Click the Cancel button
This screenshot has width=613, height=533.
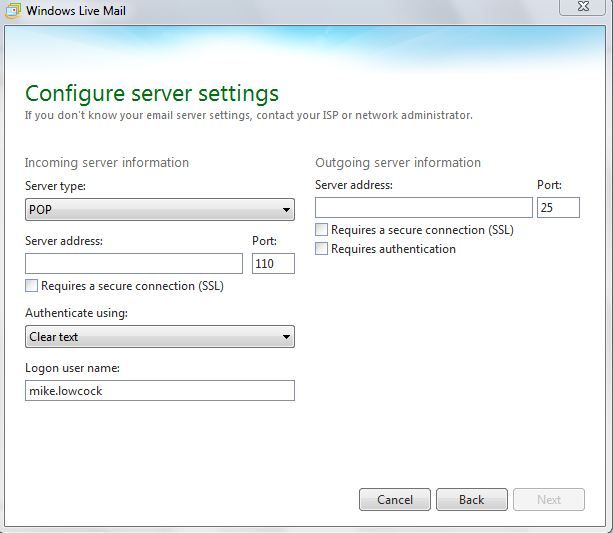point(395,499)
